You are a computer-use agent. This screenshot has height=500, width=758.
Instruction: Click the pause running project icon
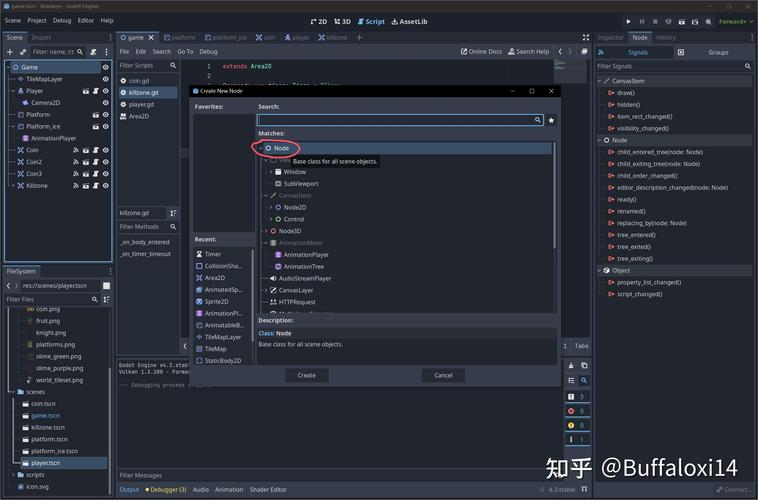(x=642, y=21)
